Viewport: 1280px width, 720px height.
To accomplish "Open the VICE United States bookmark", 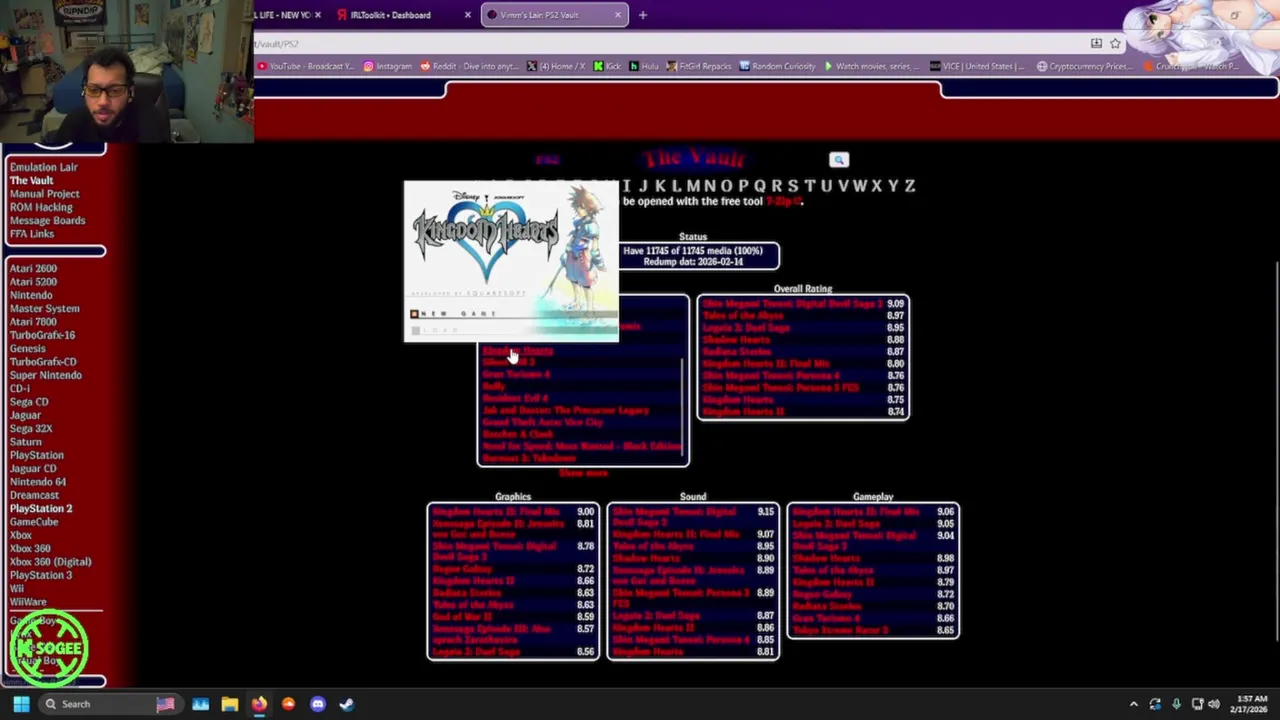I will [977, 66].
